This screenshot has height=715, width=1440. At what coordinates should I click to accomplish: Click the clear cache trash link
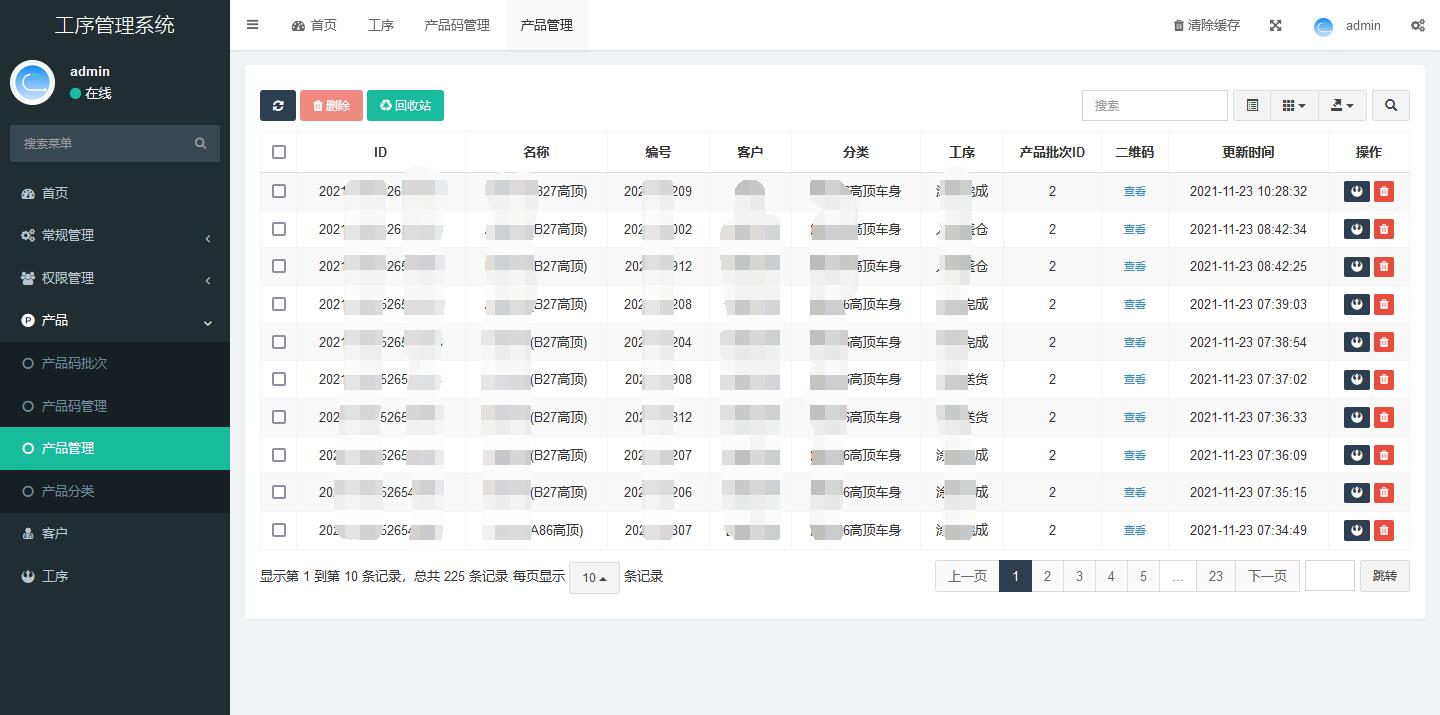(1206, 25)
